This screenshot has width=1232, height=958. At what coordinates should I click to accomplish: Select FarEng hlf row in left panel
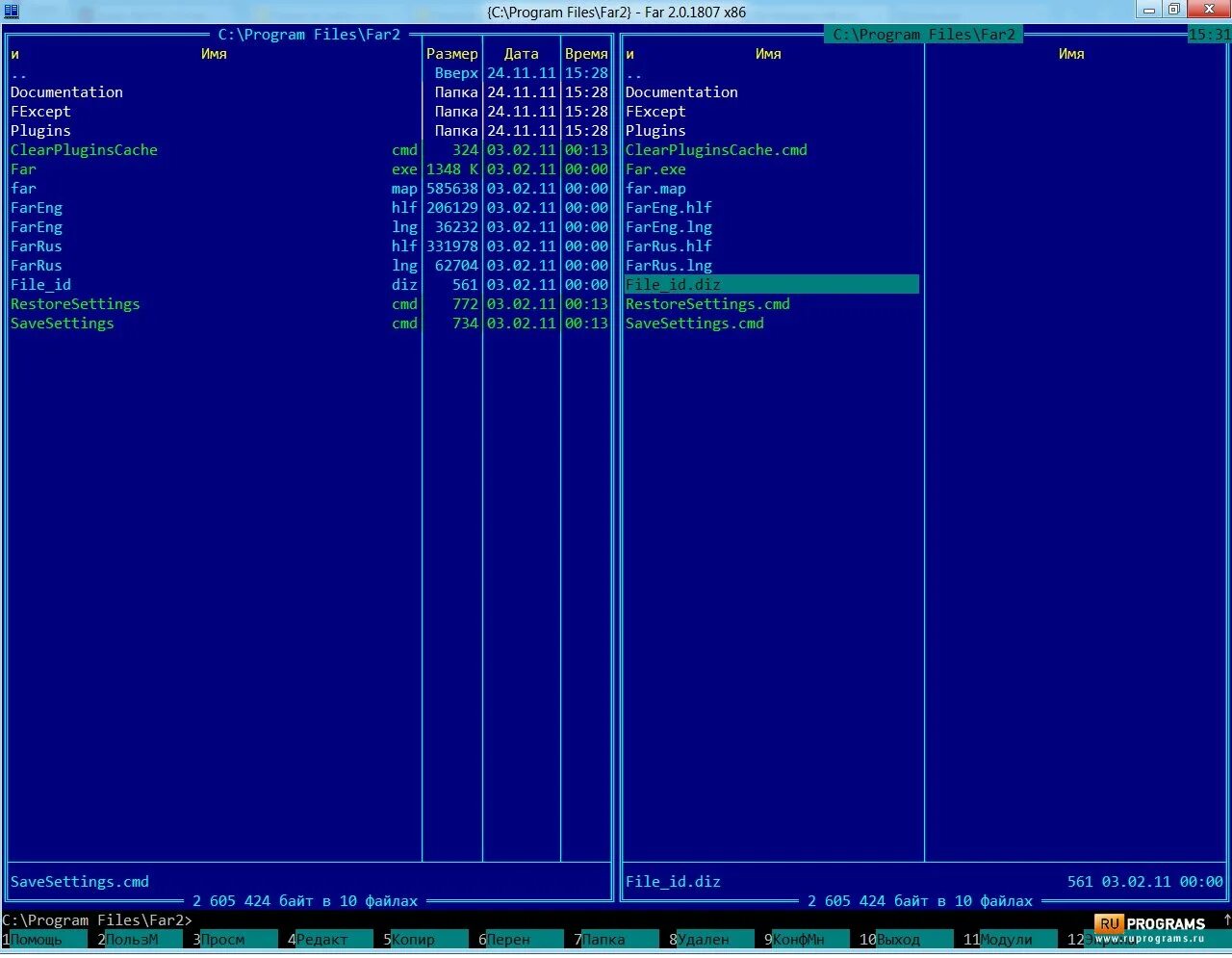[308, 208]
